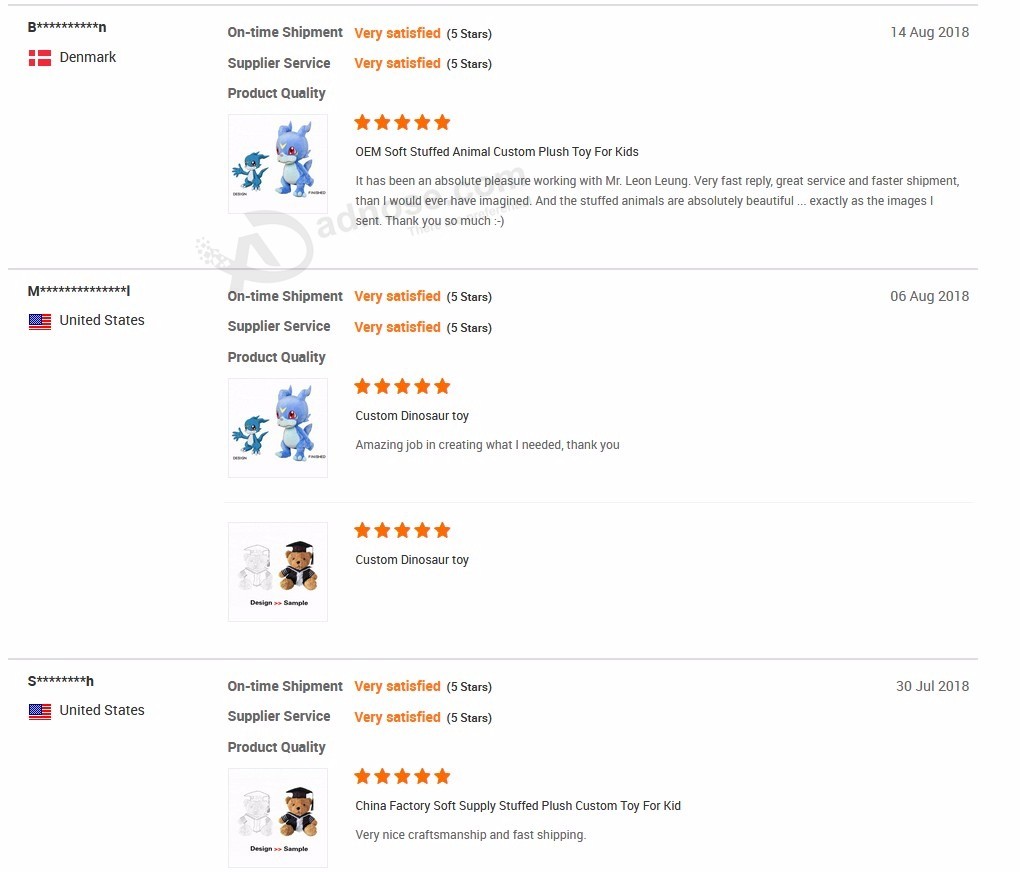The image size is (1020, 872).
Task: Open OEM Soft Stuffed Animal Custom Plush link
Action: click(x=497, y=152)
